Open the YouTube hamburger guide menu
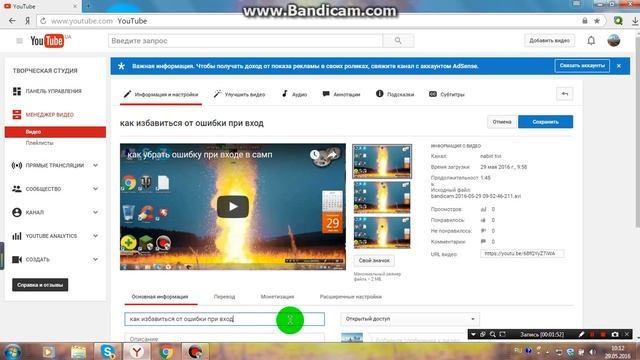The width and height of the screenshot is (640, 360). [19, 41]
